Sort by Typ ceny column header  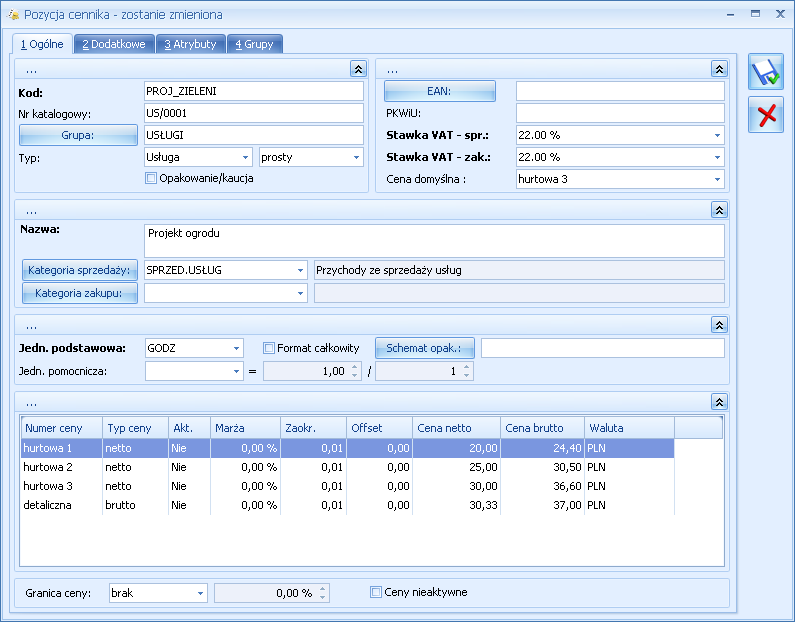click(135, 428)
